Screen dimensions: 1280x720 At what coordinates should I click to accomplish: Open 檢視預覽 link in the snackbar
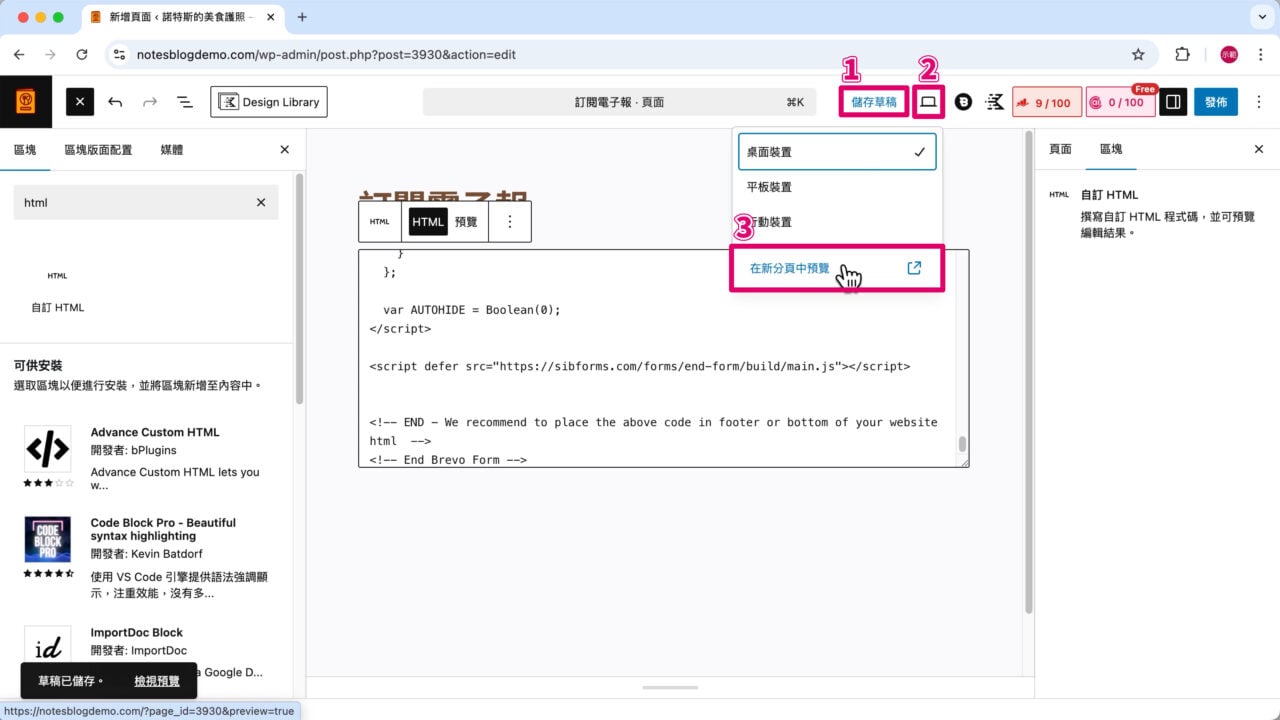coord(156,680)
